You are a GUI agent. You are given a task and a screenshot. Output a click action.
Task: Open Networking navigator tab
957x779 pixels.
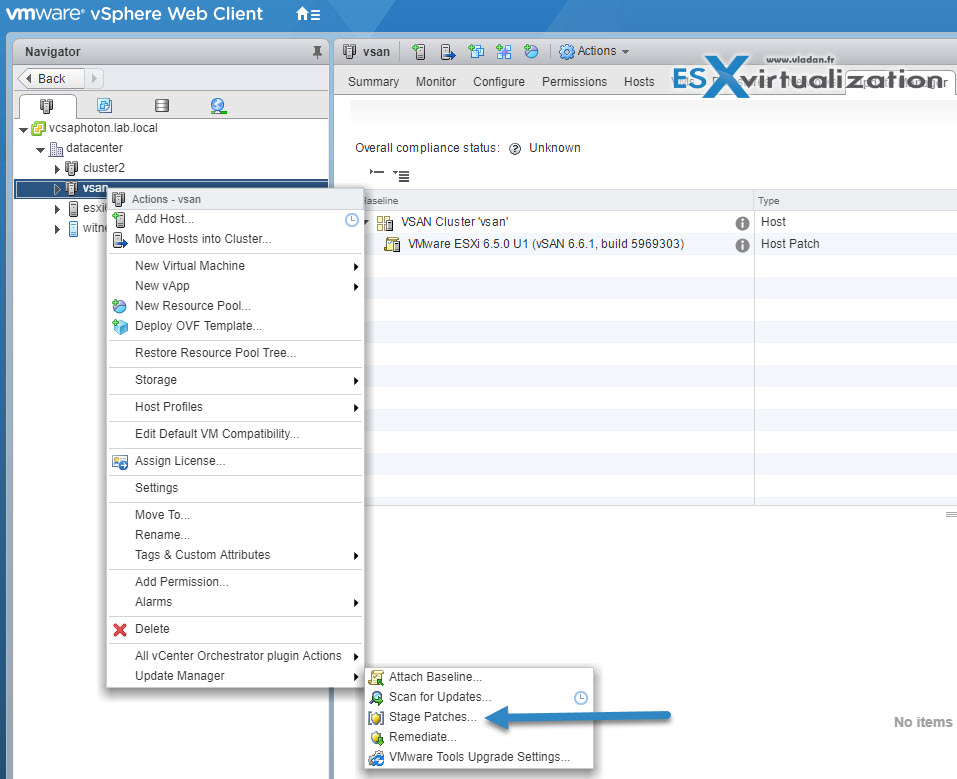click(218, 106)
